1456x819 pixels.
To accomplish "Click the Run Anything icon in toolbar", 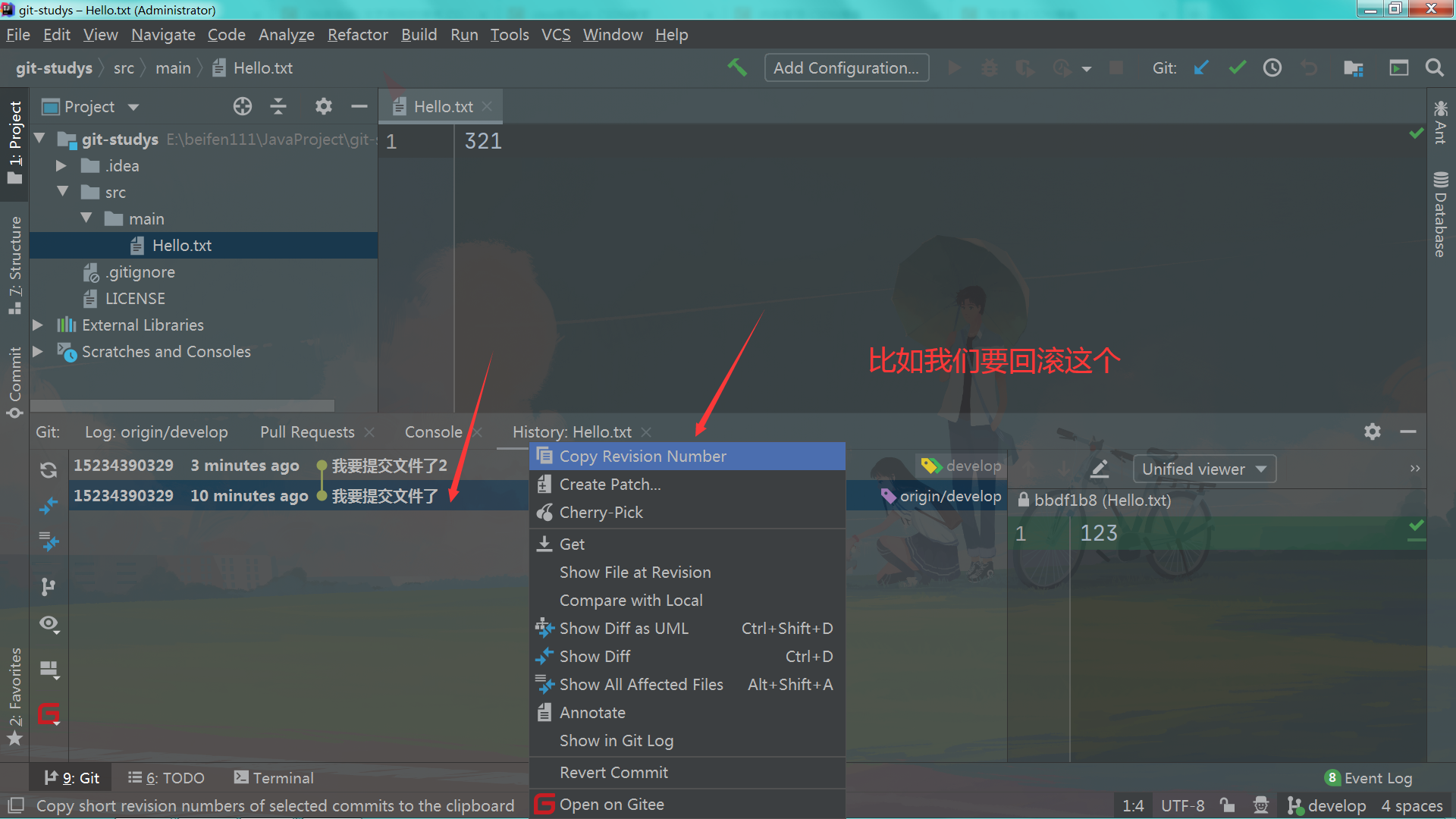I will click(1398, 67).
